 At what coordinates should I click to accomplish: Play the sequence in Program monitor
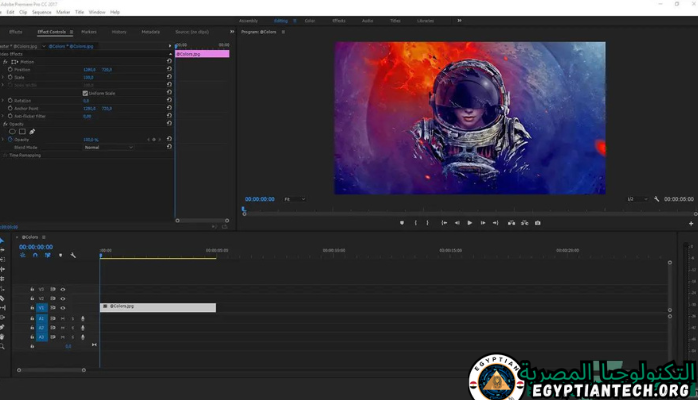(470, 223)
